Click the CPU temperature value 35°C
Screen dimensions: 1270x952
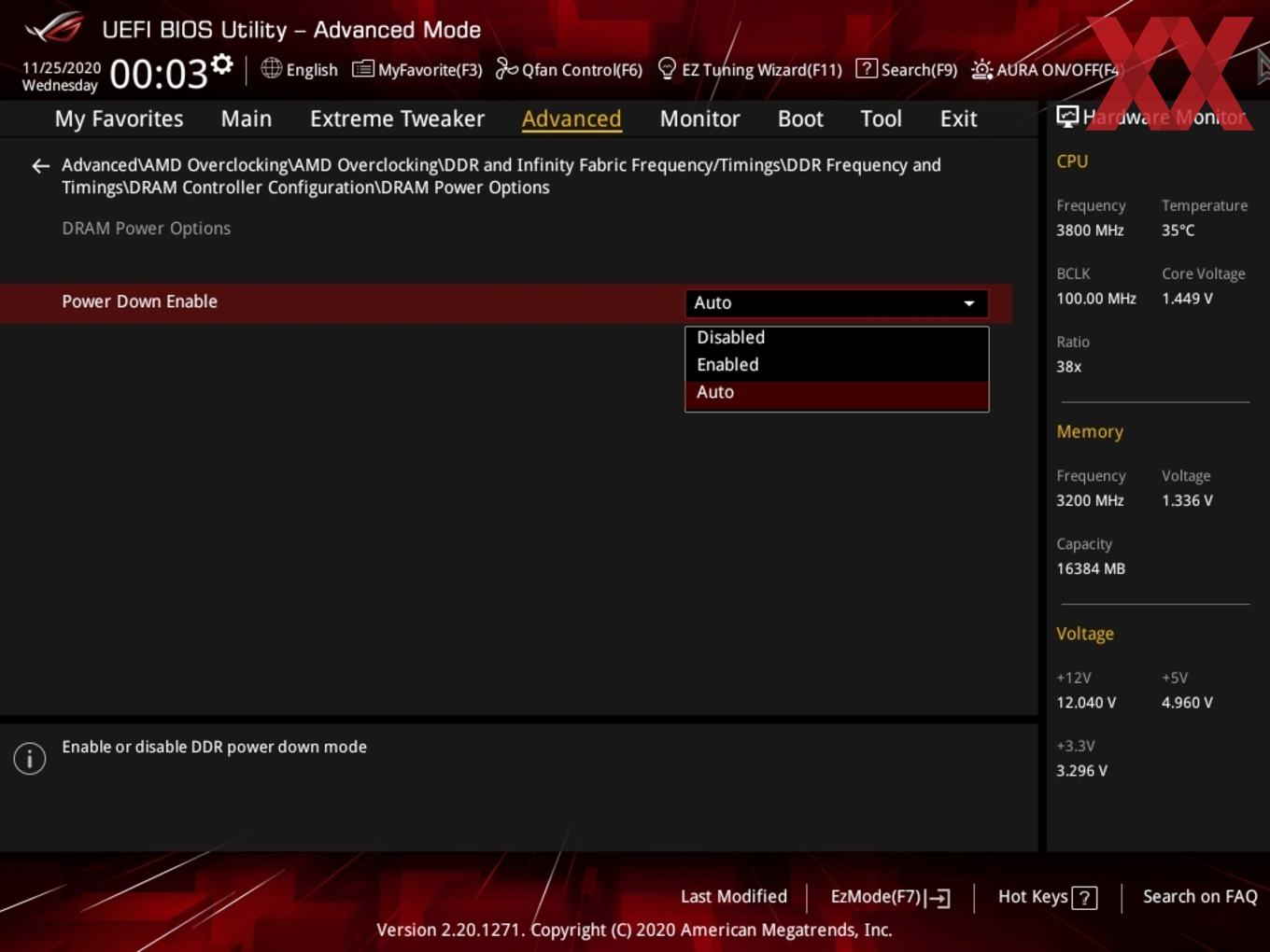1178,231
